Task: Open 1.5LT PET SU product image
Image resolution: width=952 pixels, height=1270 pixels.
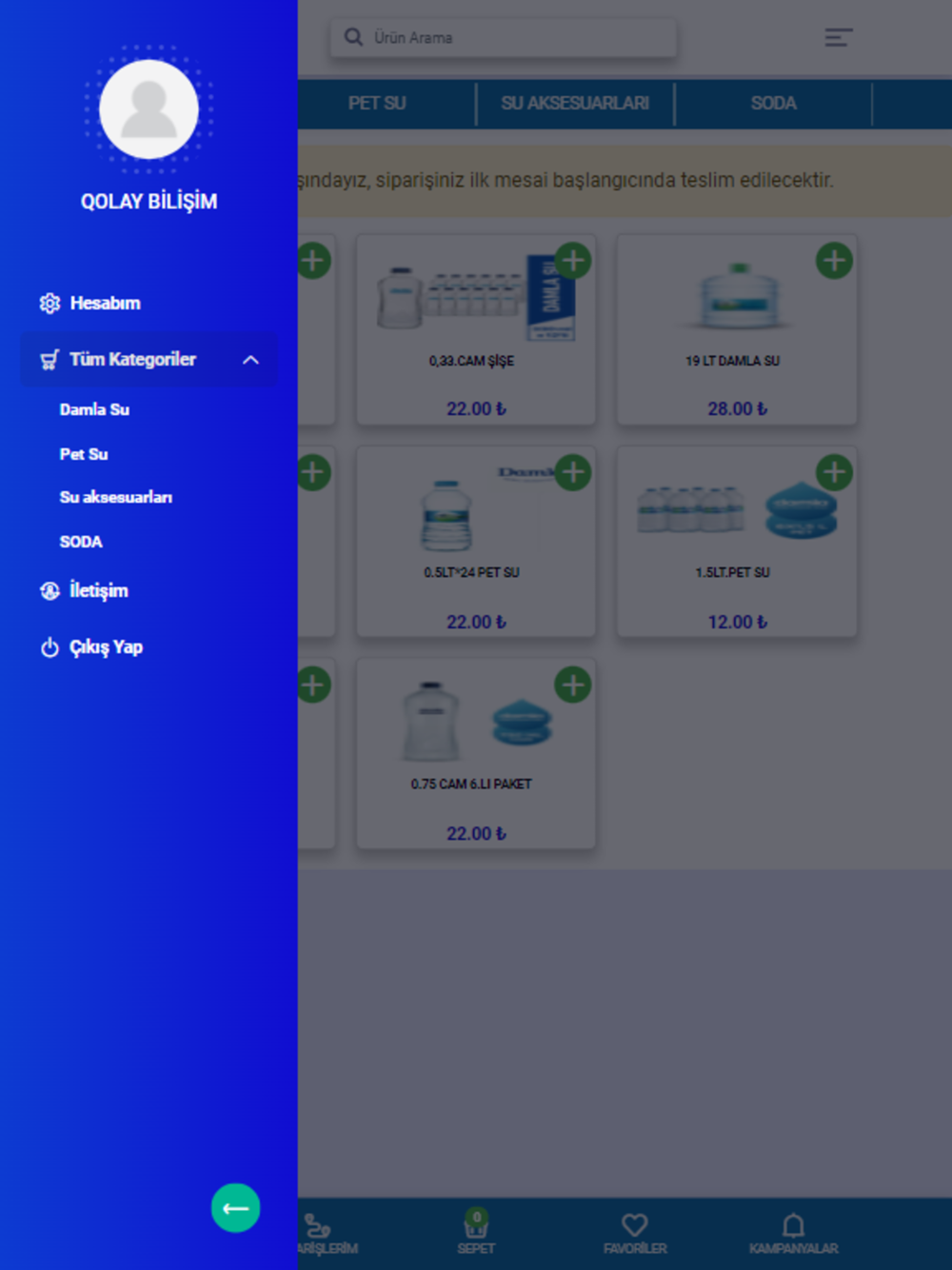Action: click(x=738, y=510)
